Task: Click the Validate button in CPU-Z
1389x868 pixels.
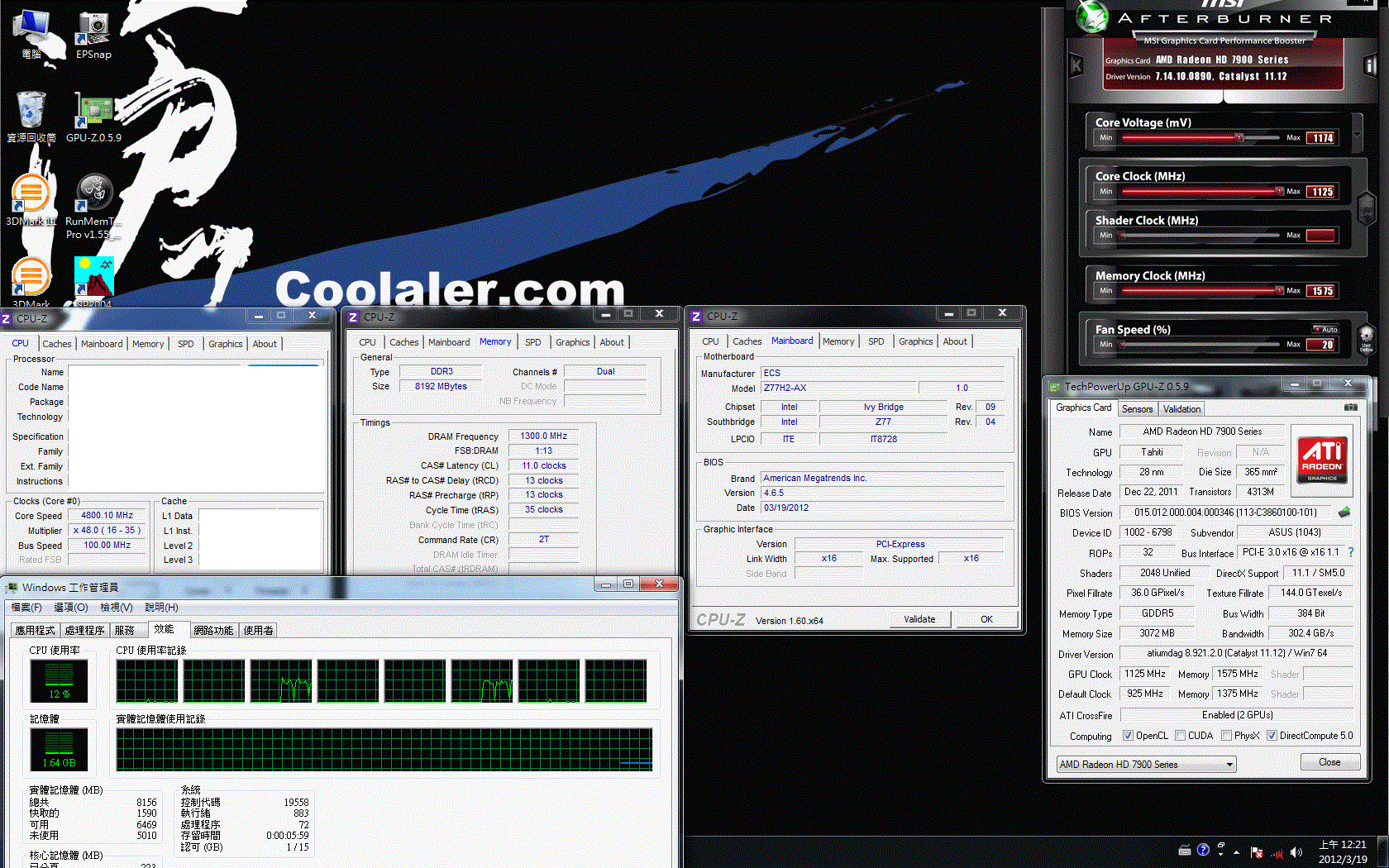Action: coord(919,619)
